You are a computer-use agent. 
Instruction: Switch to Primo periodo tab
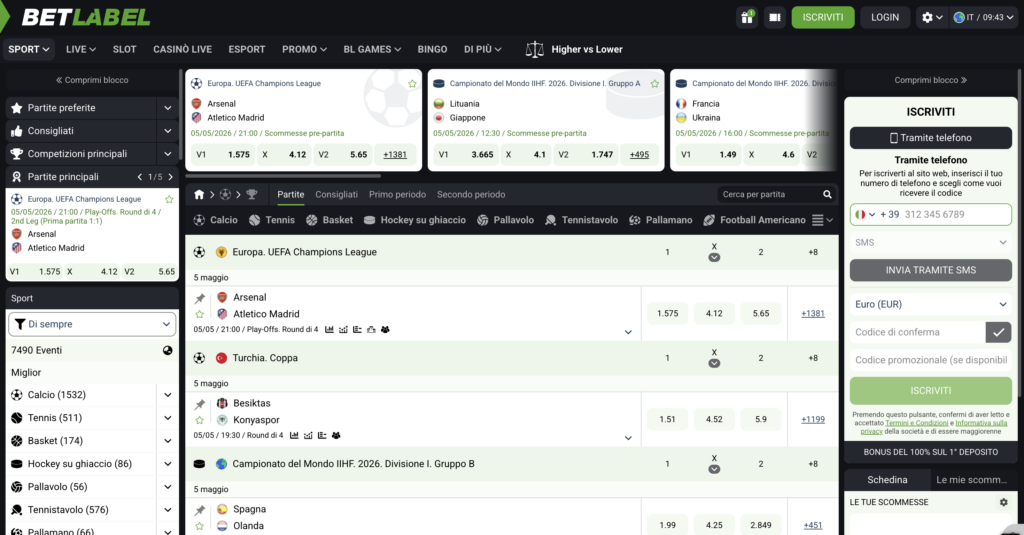pos(397,195)
